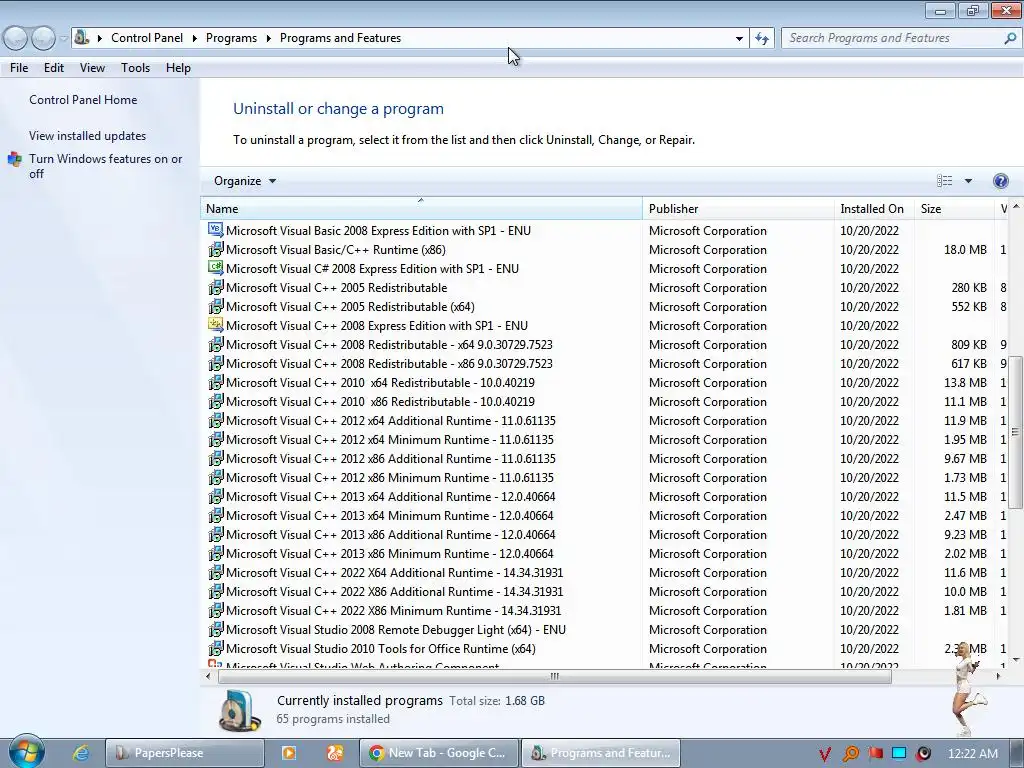Sort list by Size column header
Screen dimensions: 1024x768
pos(954,209)
